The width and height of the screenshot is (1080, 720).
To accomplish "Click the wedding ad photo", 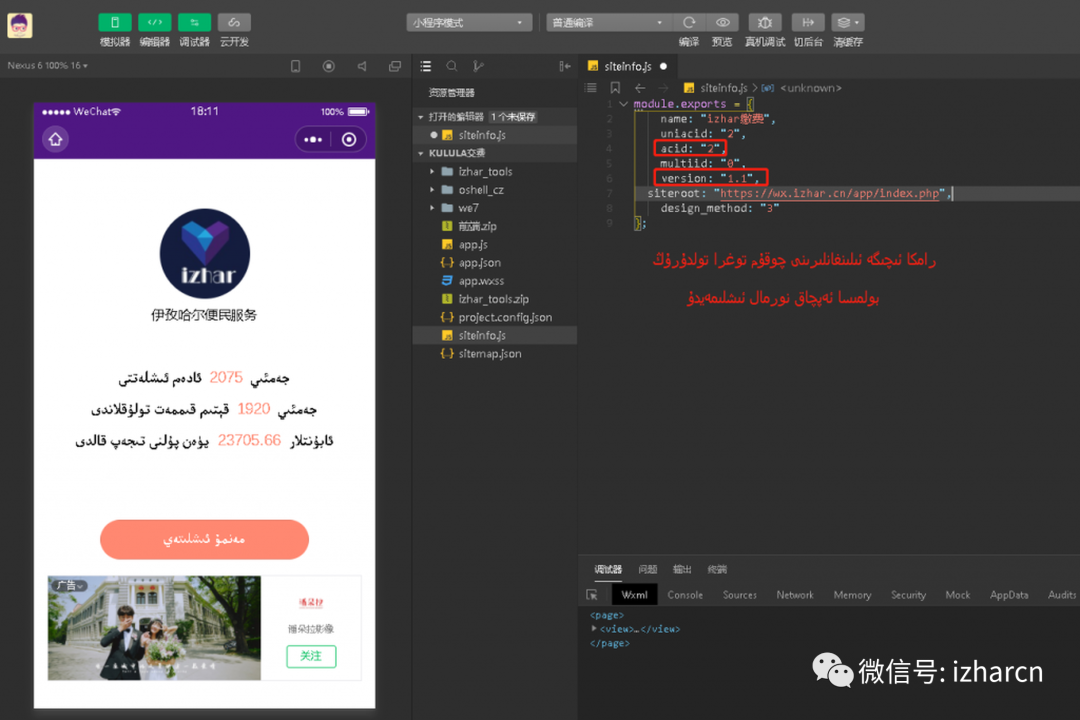I will coord(154,628).
